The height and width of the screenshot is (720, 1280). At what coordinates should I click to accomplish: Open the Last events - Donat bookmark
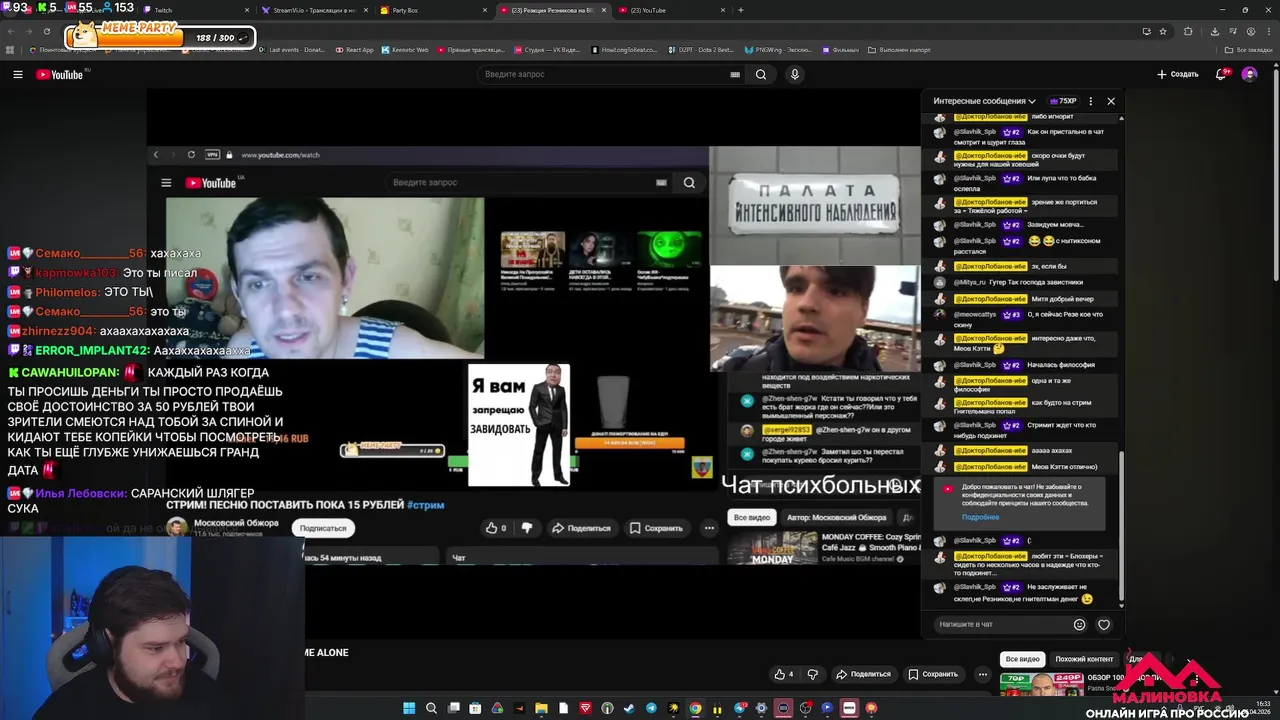pyautogui.click(x=292, y=50)
